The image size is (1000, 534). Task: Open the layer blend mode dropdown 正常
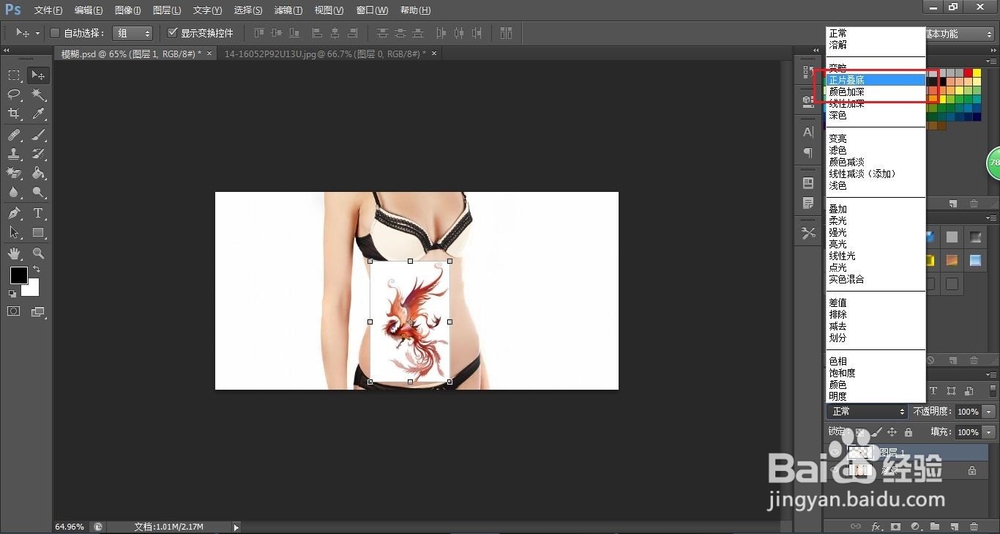coord(867,412)
